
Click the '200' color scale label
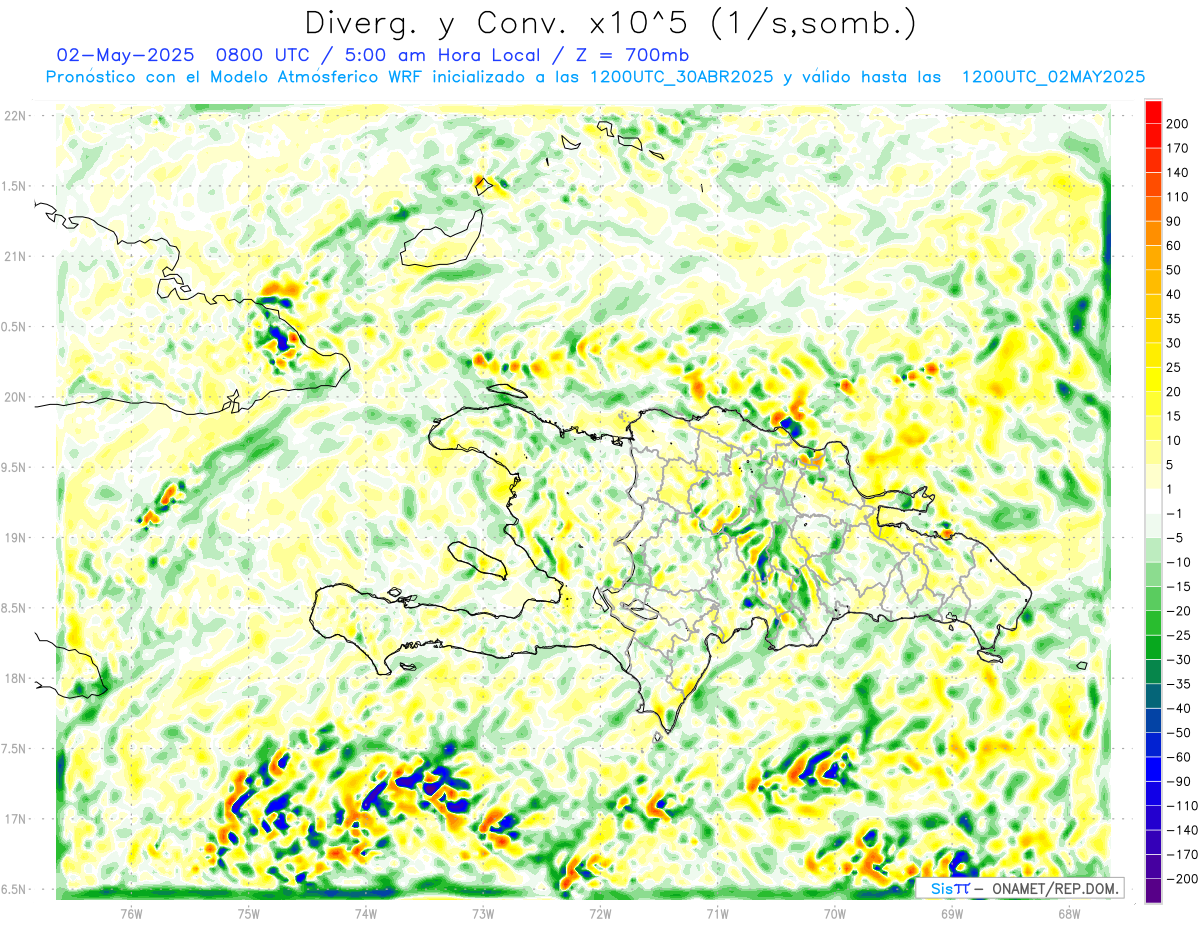pos(1179,124)
